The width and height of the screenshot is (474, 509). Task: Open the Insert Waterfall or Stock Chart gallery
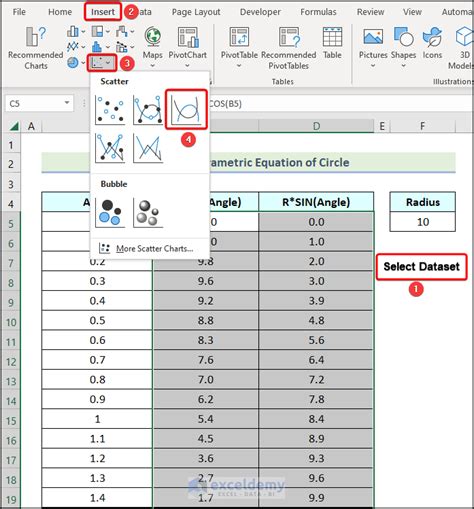point(125,32)
